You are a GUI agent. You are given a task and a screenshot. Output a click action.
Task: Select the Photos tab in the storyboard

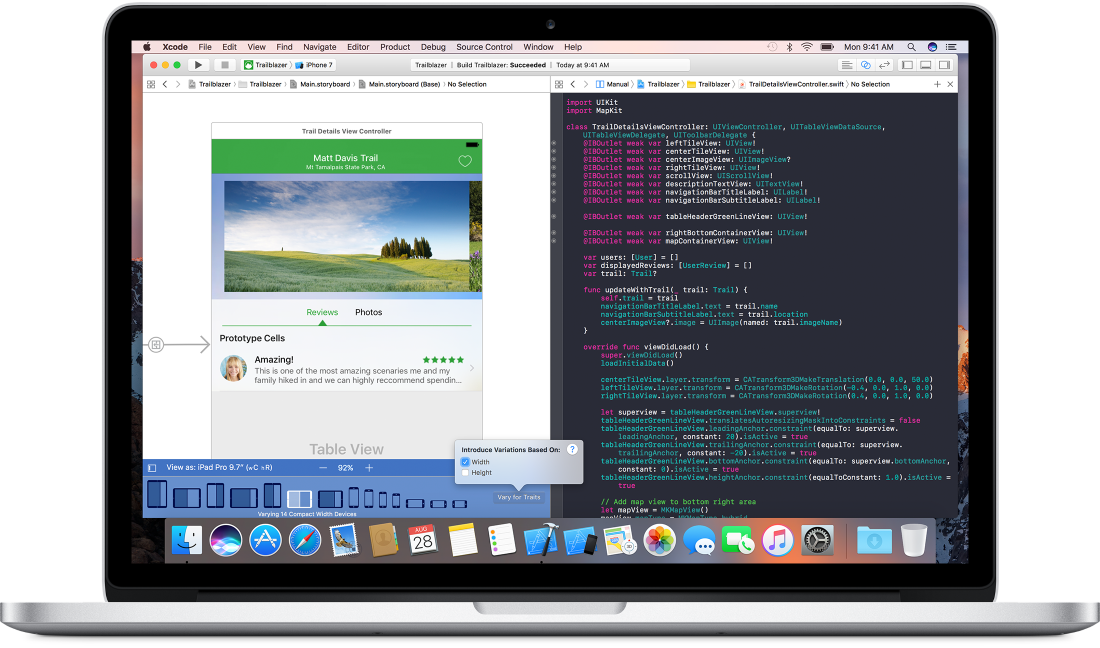tap(368, 312)
